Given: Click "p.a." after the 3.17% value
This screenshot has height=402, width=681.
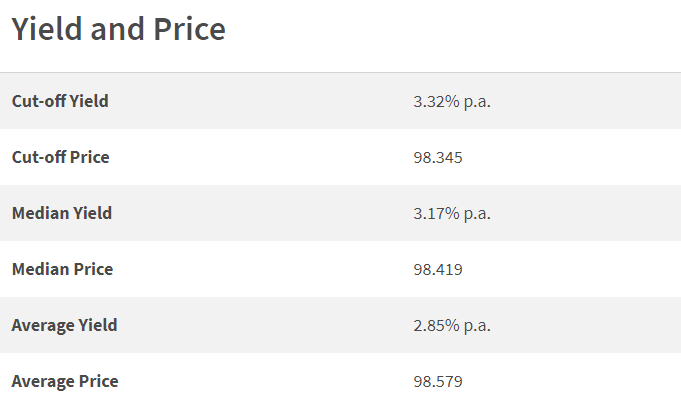Looking at the screenshot, I should click(476, 214).
